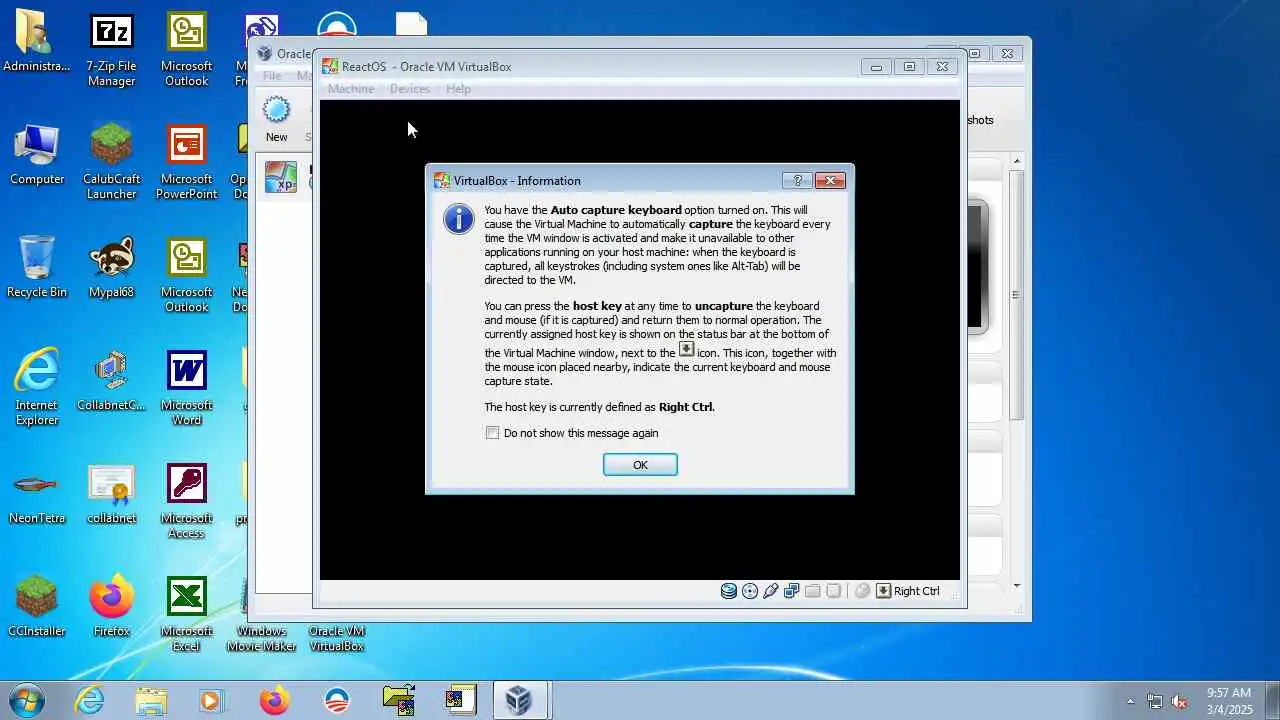Screen dimensions: 1280x720
Task: Open the clock showing 9:57 AM
Action: (x=1229, y=700)
